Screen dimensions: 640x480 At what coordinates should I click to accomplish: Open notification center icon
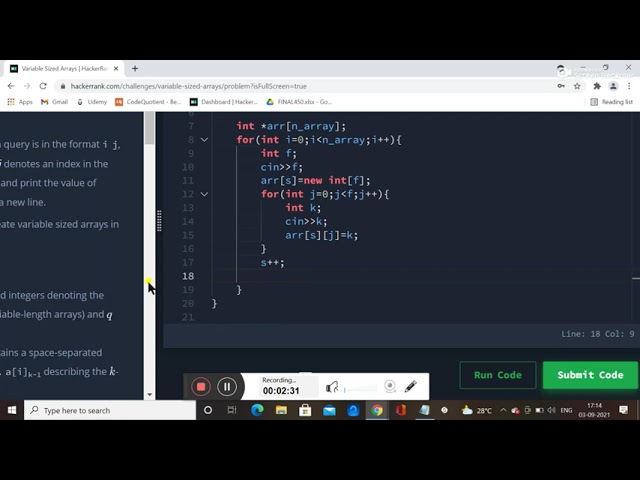click(623, 410)
